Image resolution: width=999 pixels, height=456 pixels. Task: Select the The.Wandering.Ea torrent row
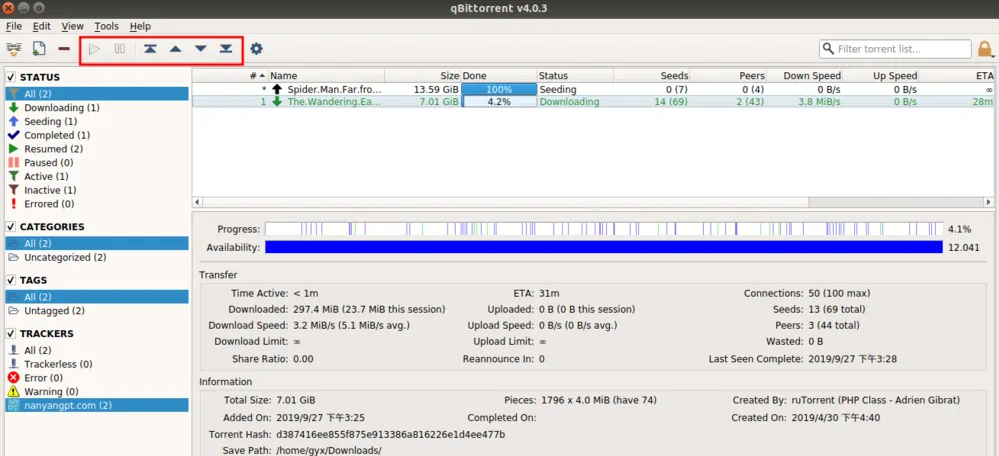[593, 102]
